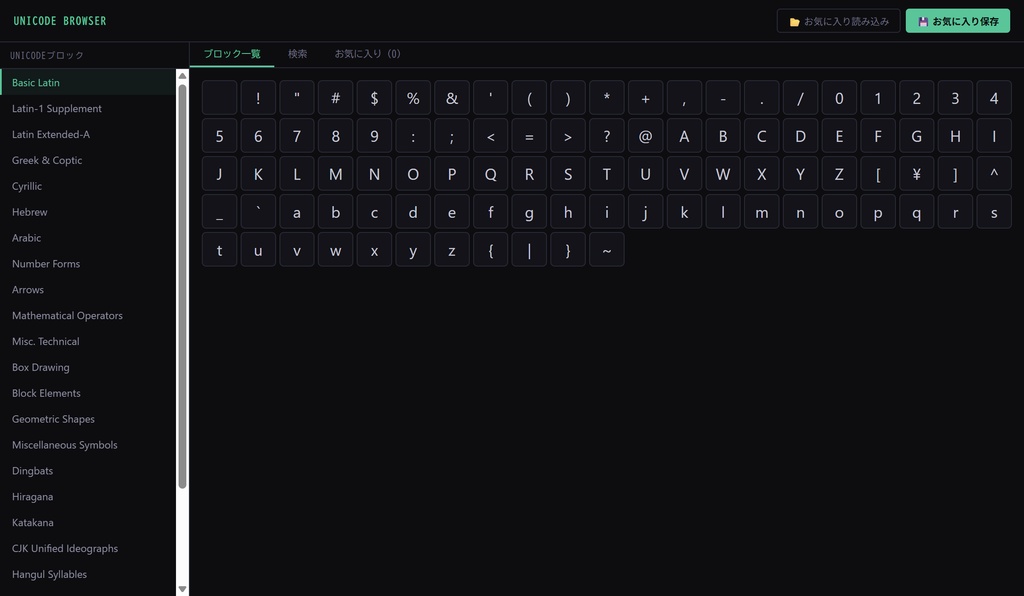Select the # character tile
Viewport: 1024px width, 596px height.
tap(336, 98)
